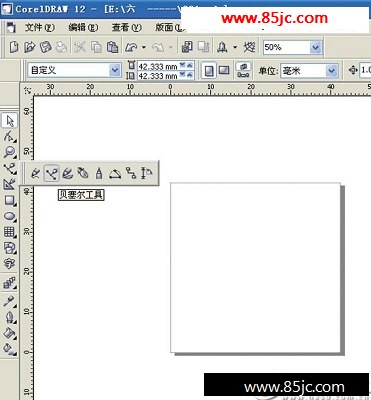Open the 文件(F) menu

(x=40, y=28)
